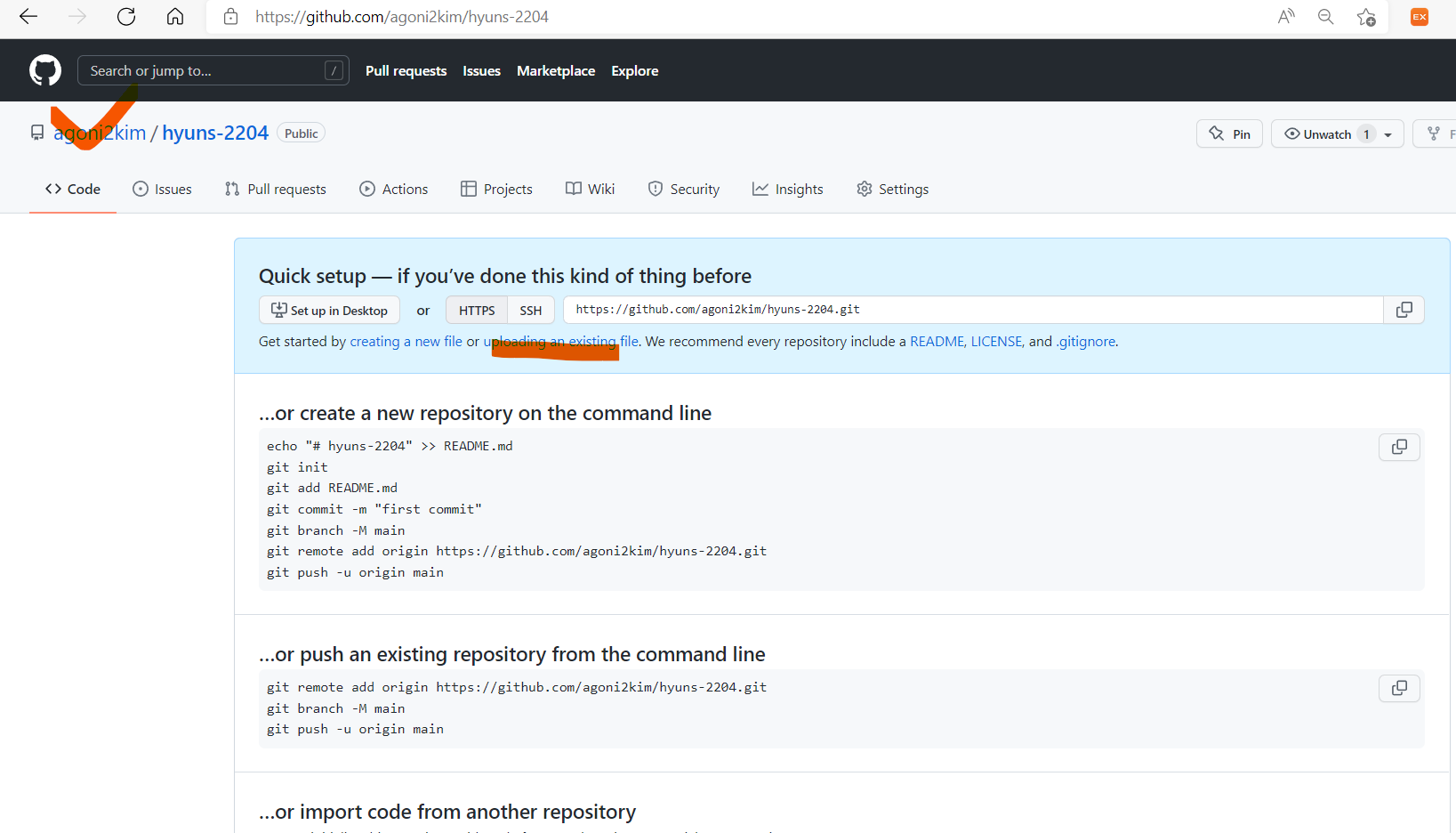Click the zoom magnifier icon in address bar
This screenshot has height=833, width=1456.
pos(1325,16)
